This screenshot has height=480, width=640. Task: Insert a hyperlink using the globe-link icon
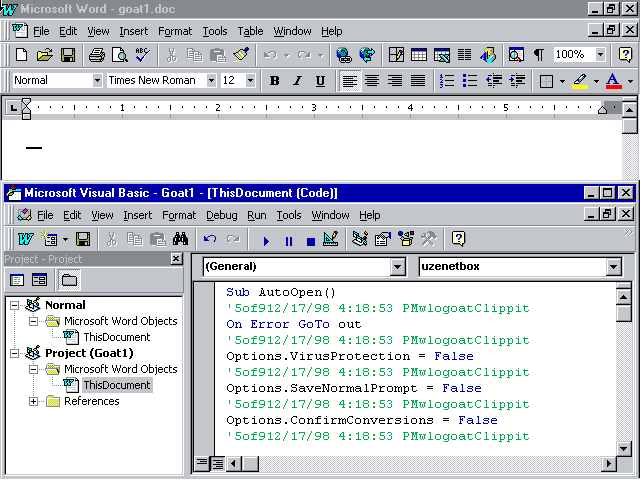[x=344, y=55]
